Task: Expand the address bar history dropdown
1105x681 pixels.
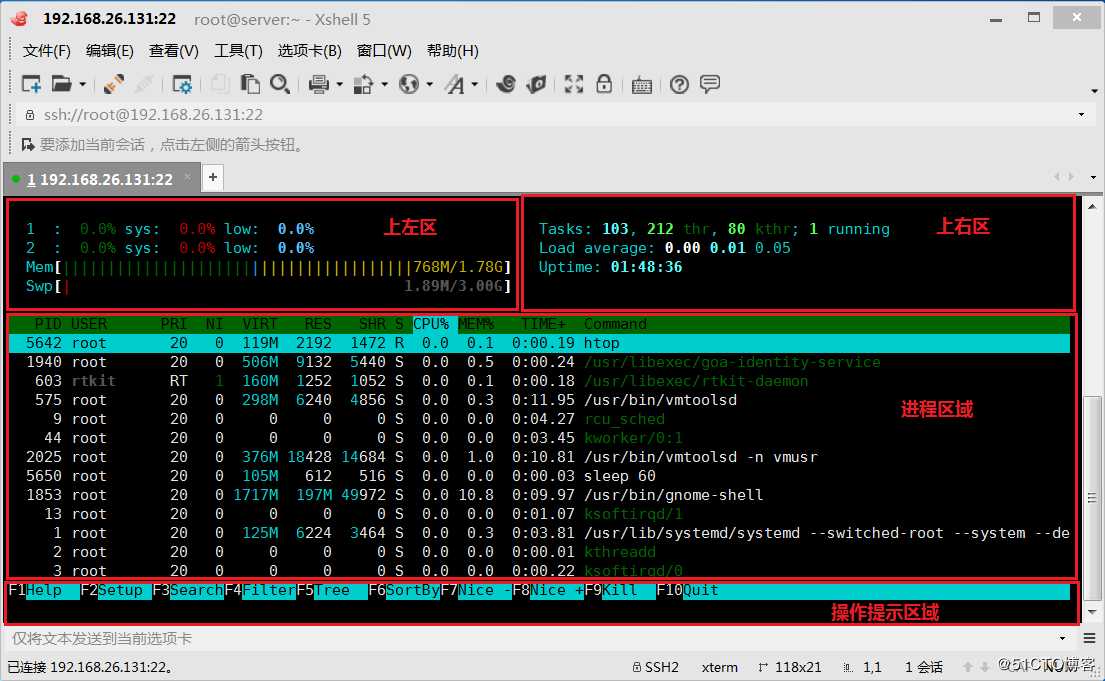Action: click(x=1081, y=115)
